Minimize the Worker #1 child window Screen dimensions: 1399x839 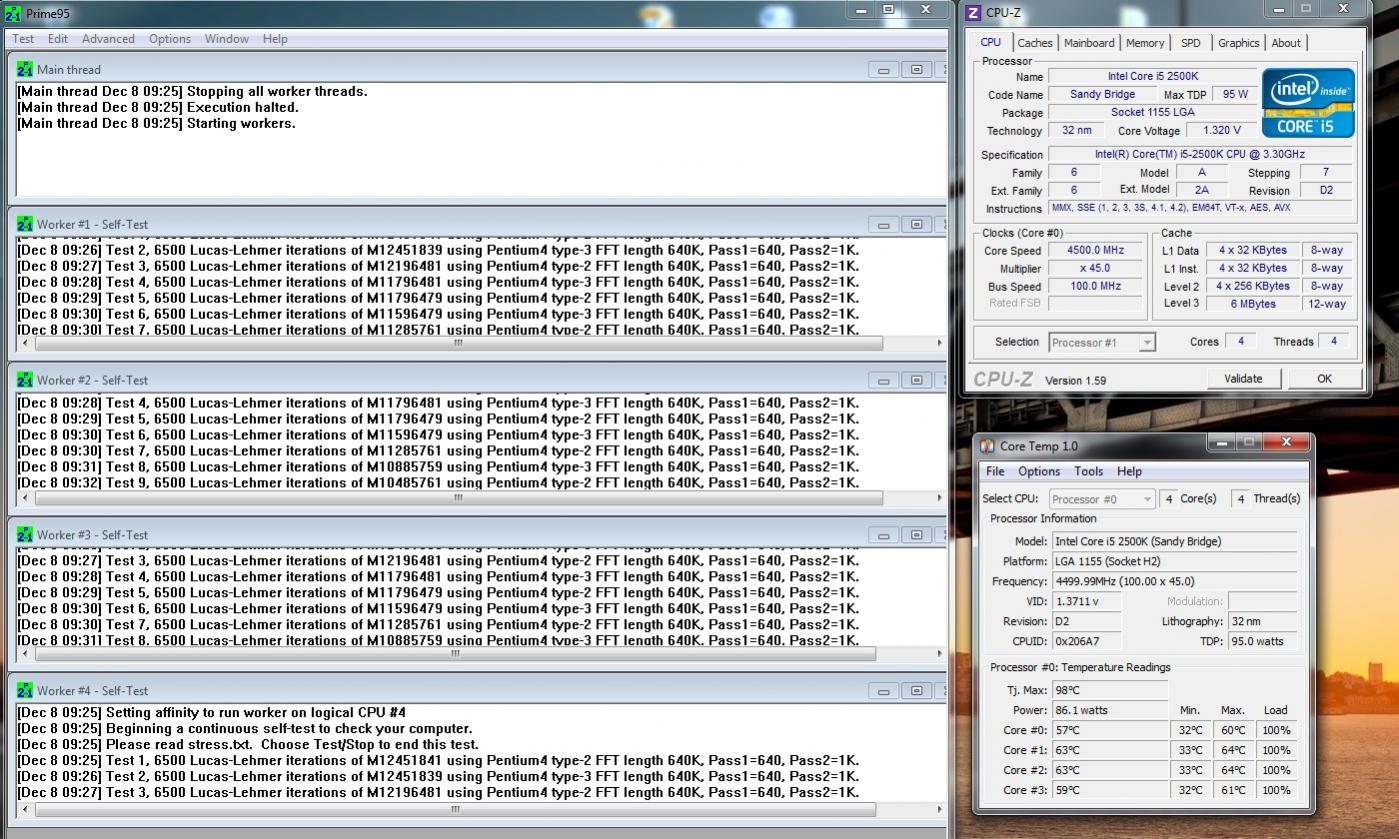(883, 224)
